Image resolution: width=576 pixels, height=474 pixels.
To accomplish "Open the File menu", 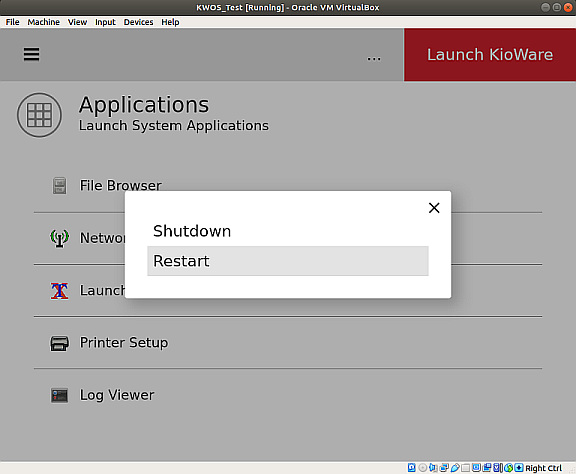I will pos(12,22).
